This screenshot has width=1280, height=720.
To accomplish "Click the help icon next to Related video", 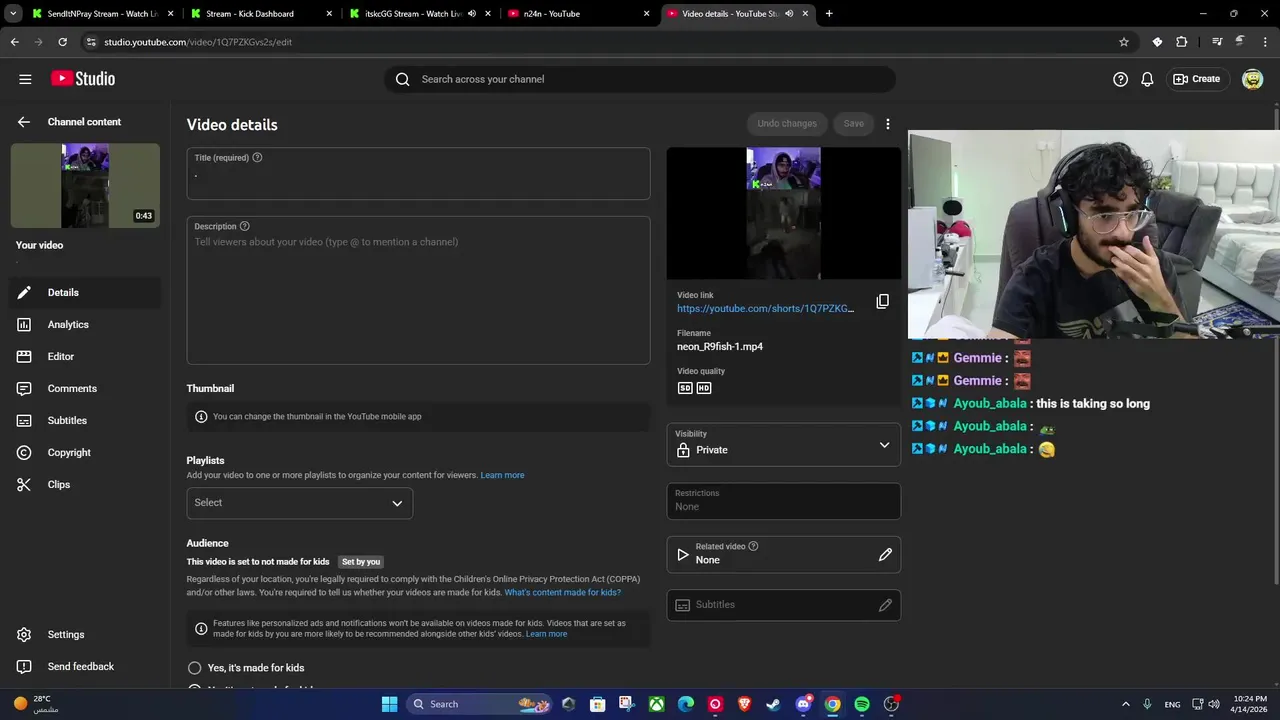I will (x=753, y=546).
